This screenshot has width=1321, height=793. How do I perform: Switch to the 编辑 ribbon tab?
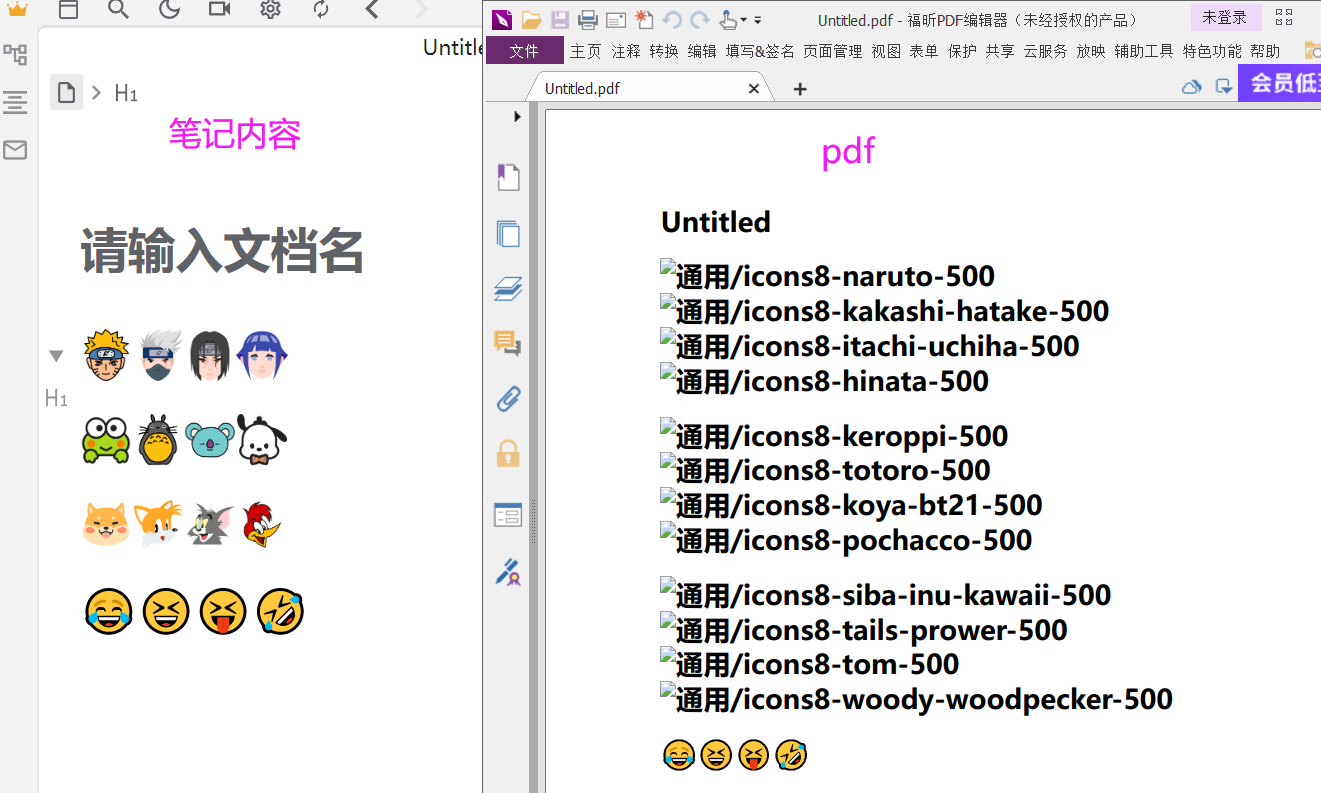click(702, 51)
